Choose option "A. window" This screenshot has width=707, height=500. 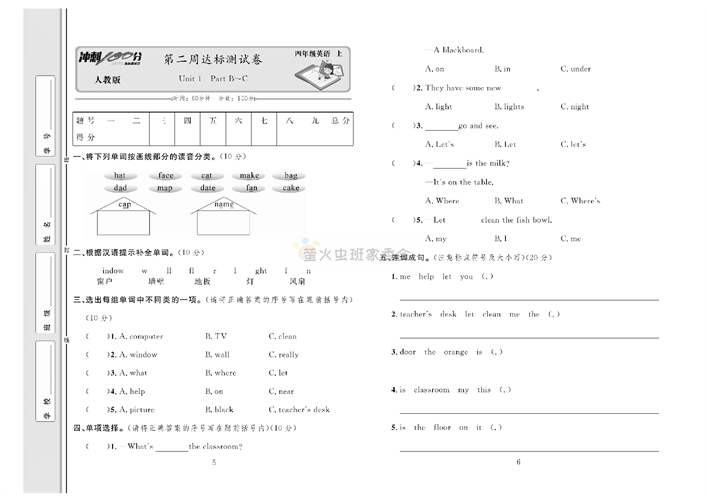click(138, 355)
